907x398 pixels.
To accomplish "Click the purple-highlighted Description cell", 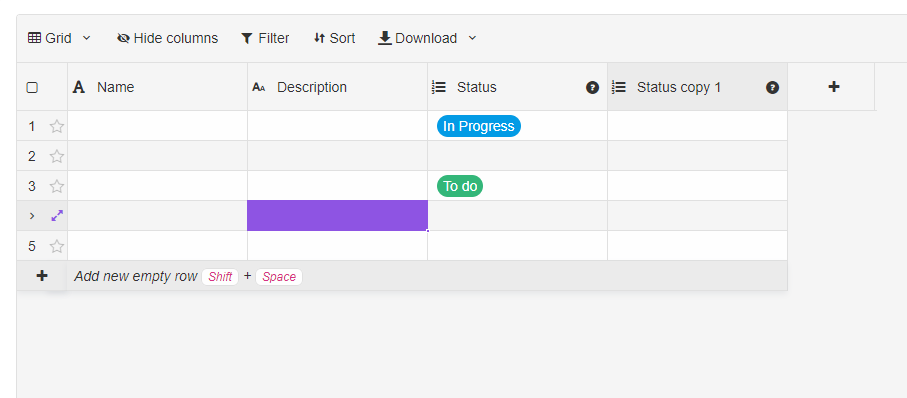I will click(x=337, y=216).
